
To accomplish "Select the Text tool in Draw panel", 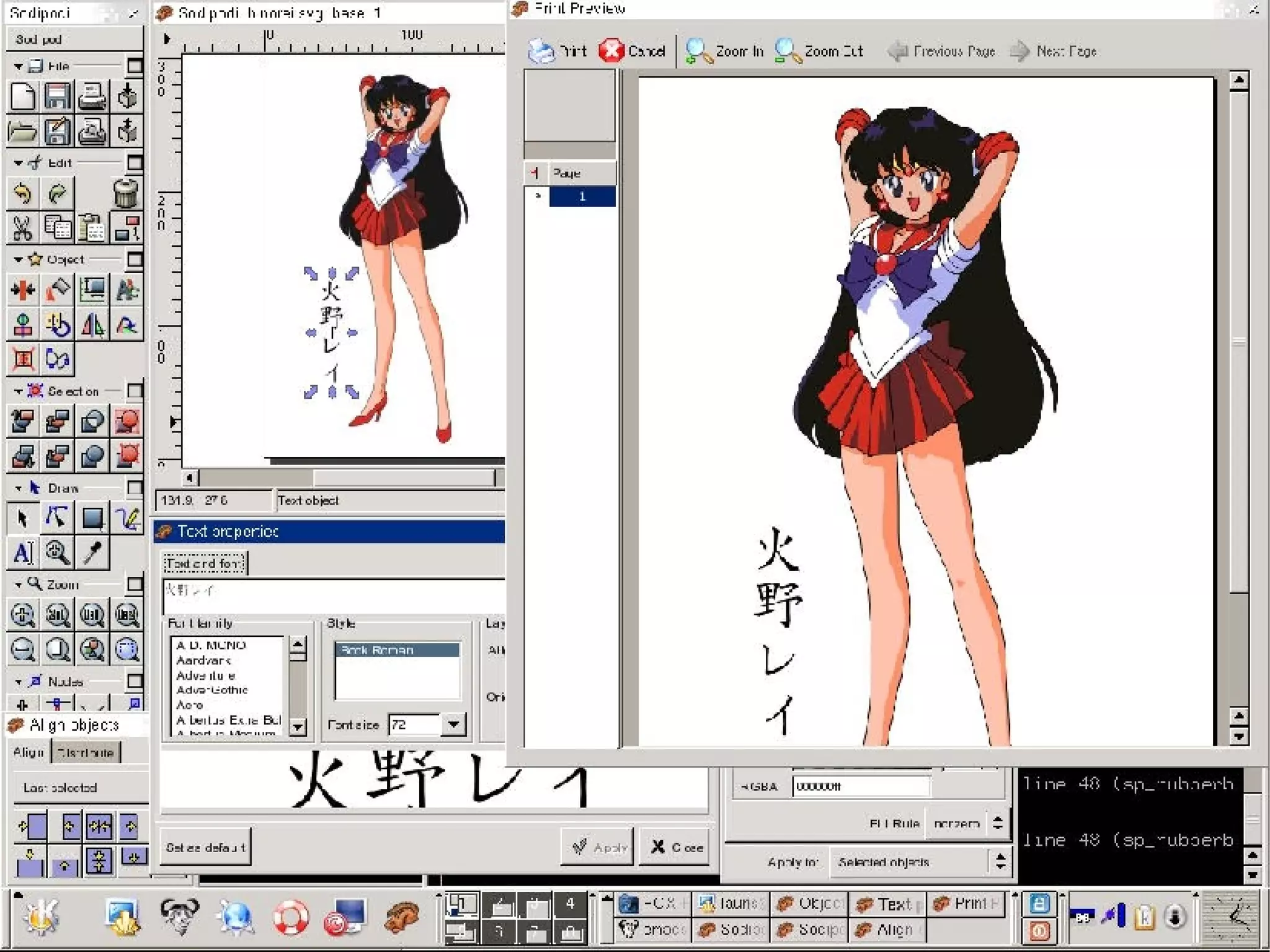I will (x=23, y=553).
